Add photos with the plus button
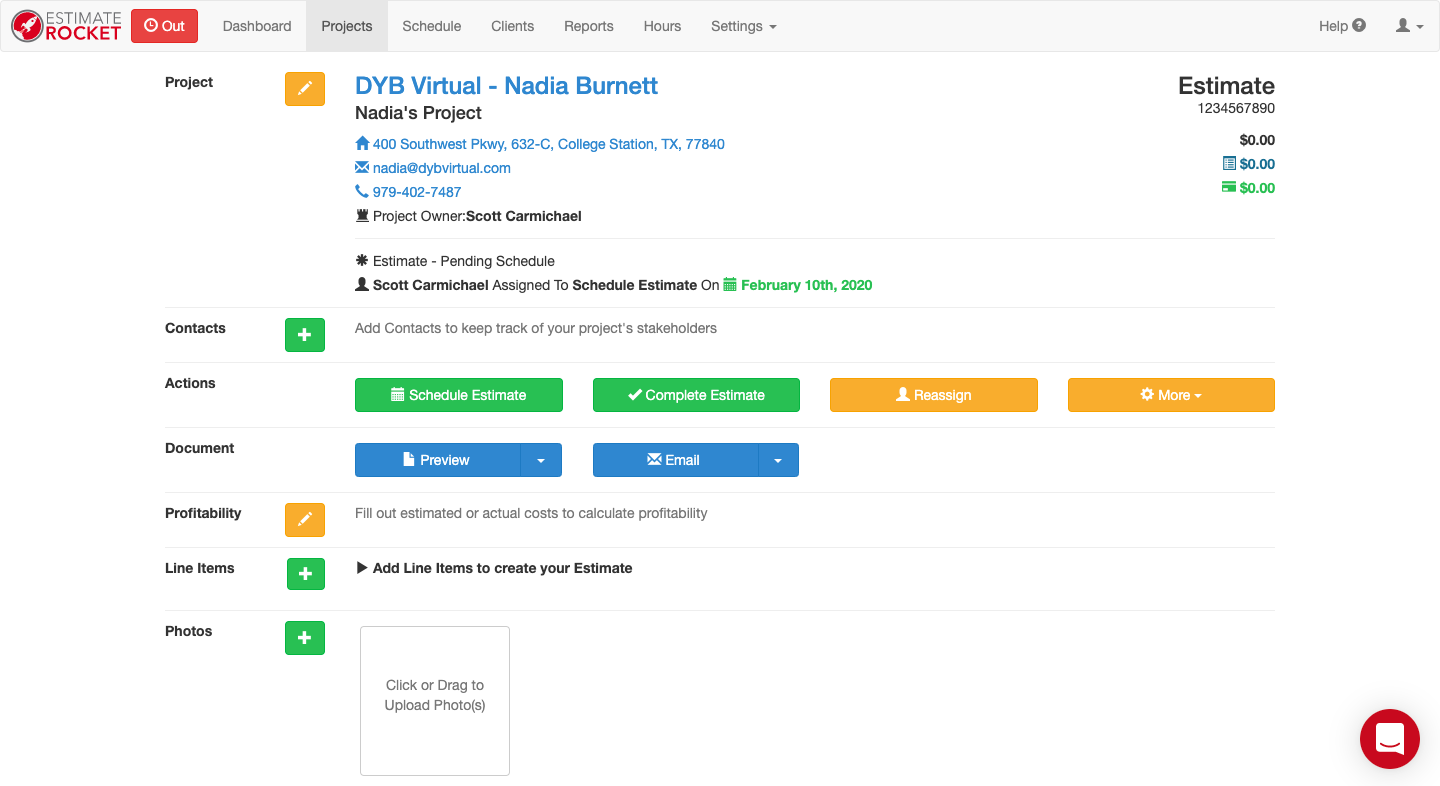 pos(305,638)
